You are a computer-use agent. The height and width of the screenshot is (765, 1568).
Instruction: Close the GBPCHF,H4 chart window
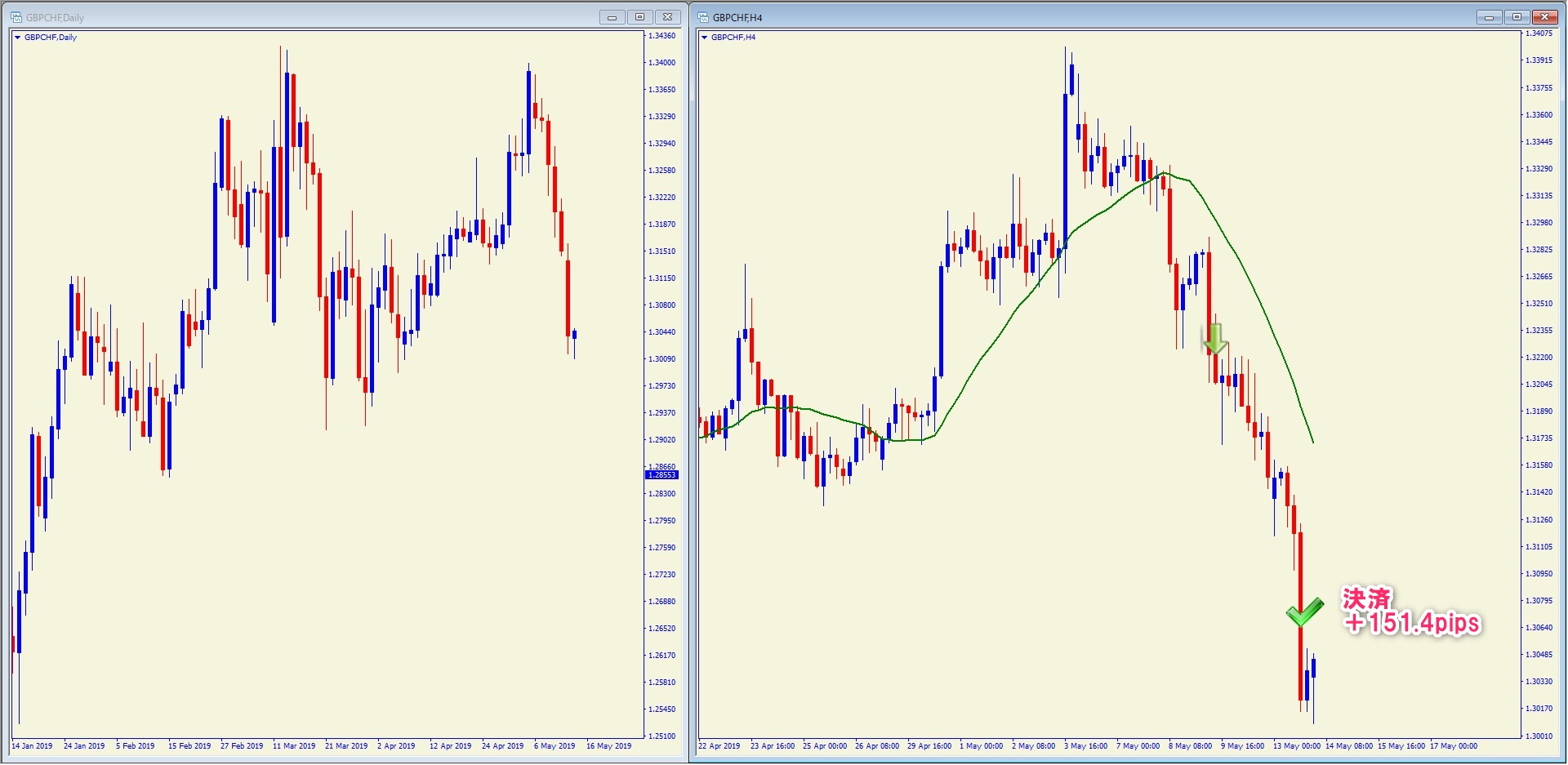1544,17
